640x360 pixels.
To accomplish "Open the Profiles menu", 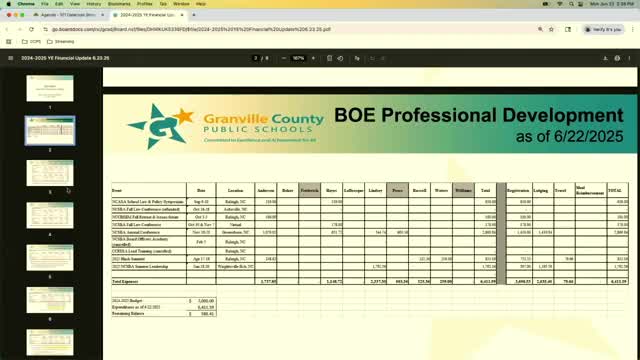I will point(144,4).
